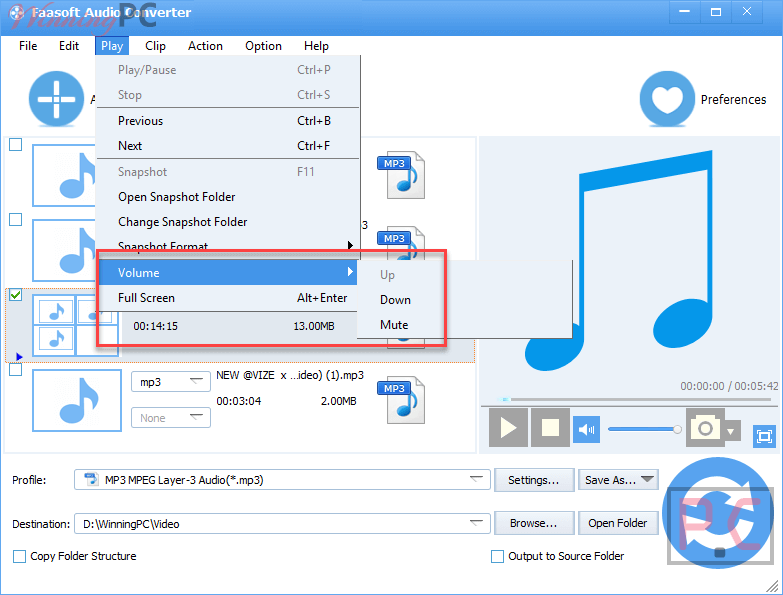
Task: Open the Save As dropdown arrow
Action: (x=648, y=479)
